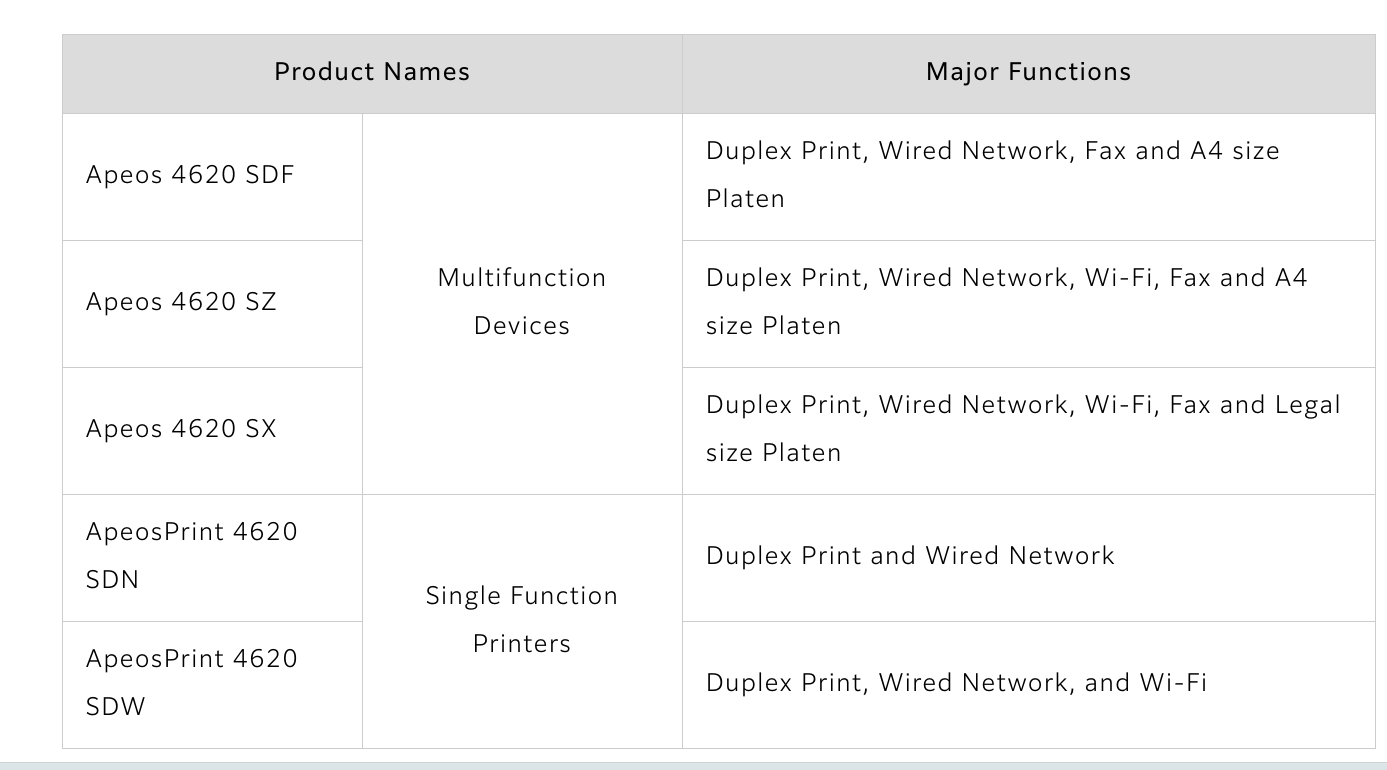Click the Multifunction Devices category cell
The width and height of the screenshot is (1387, 770).
pyautogui.click(x=522, y=304)
